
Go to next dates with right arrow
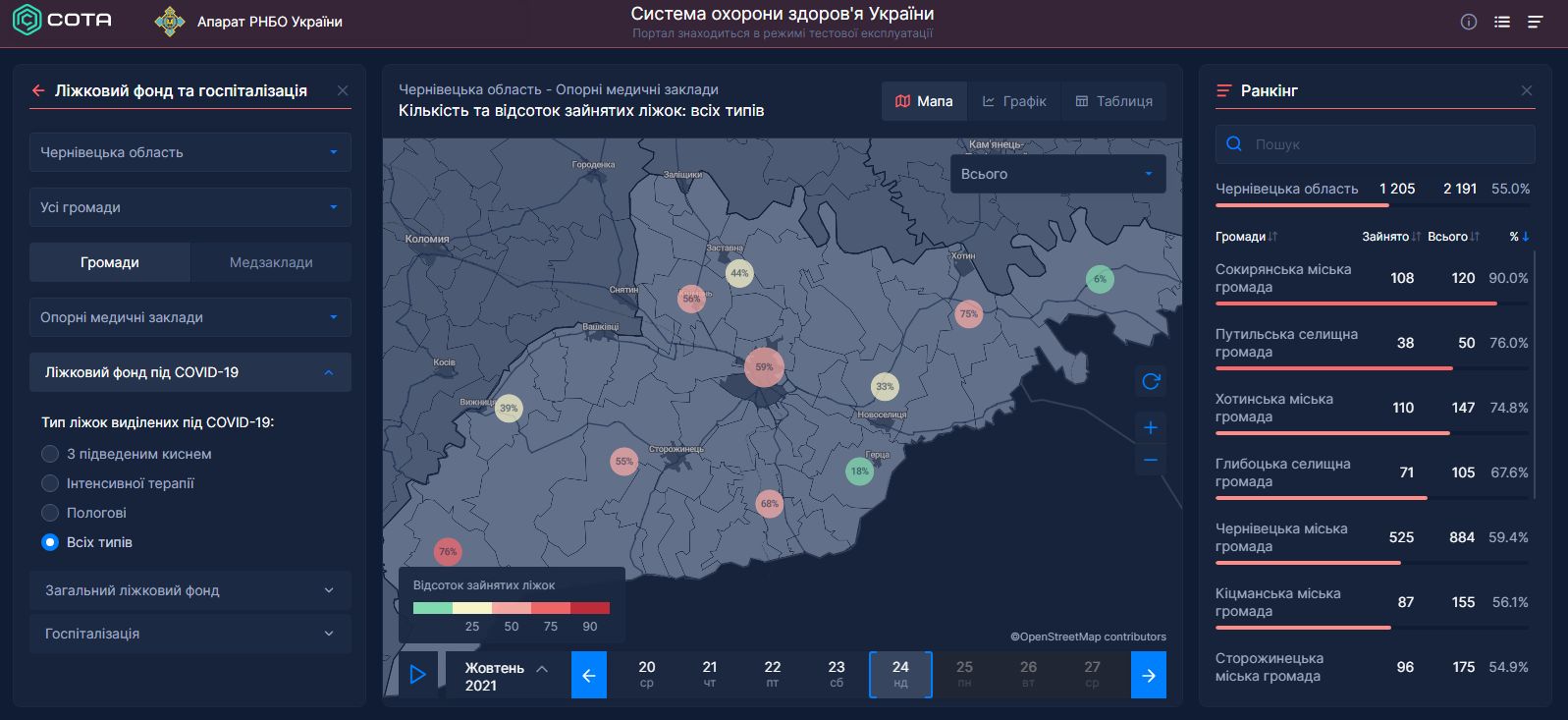(x=1149, y=675)
